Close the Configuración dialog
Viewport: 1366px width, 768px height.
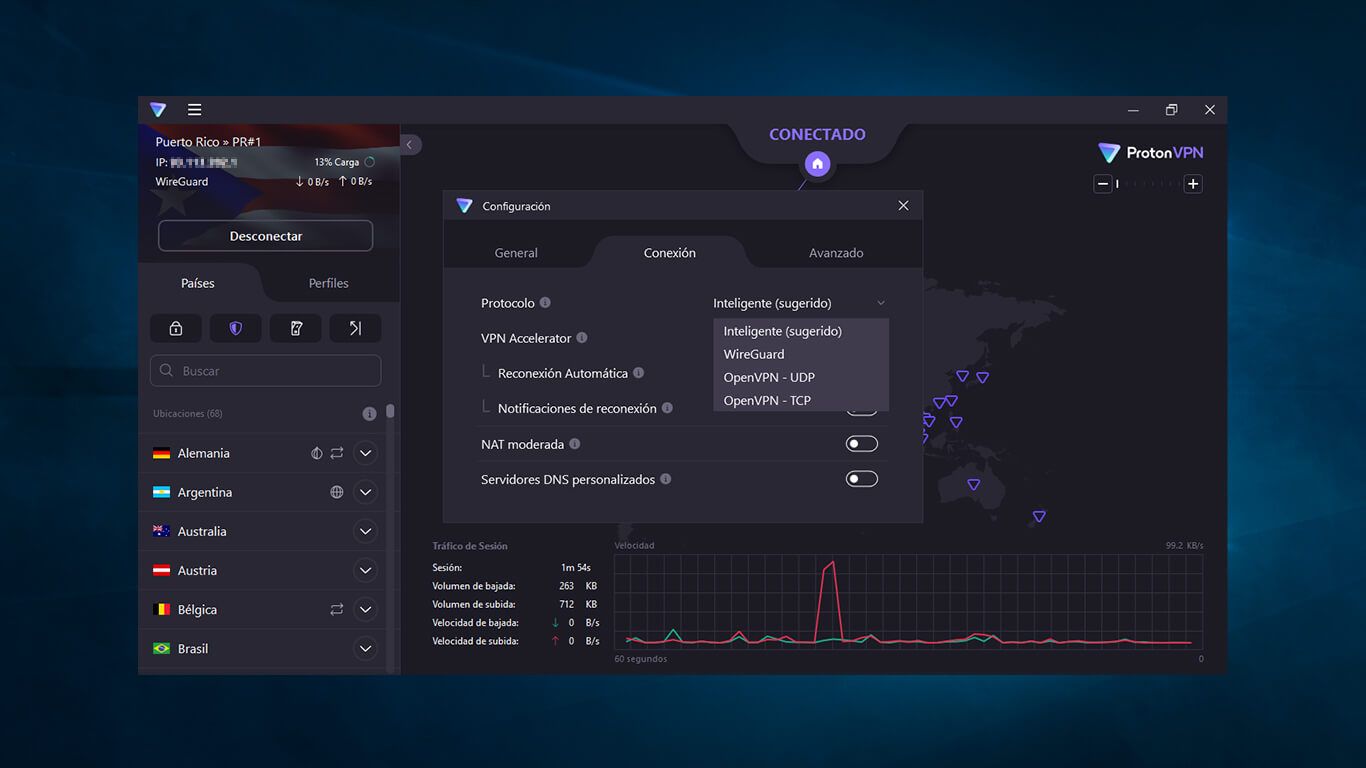pyautogui.click(x=903, y=205)
